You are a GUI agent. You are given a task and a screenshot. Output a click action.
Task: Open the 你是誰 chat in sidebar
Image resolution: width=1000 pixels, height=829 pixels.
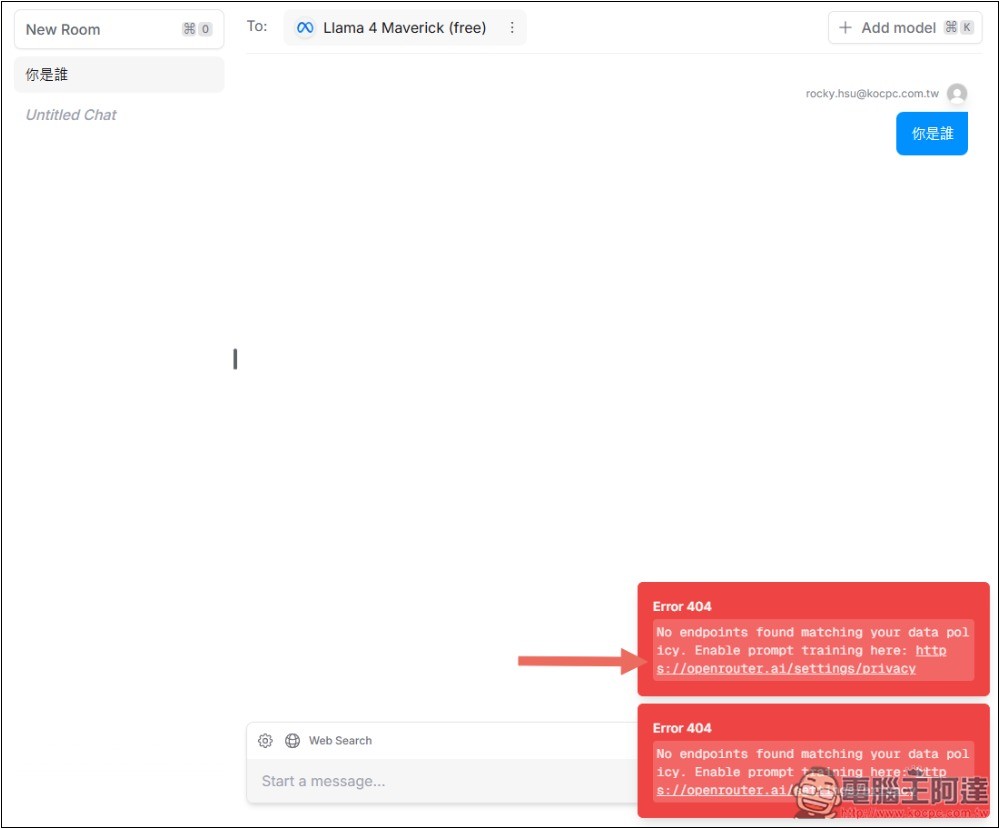pos(119,75)
